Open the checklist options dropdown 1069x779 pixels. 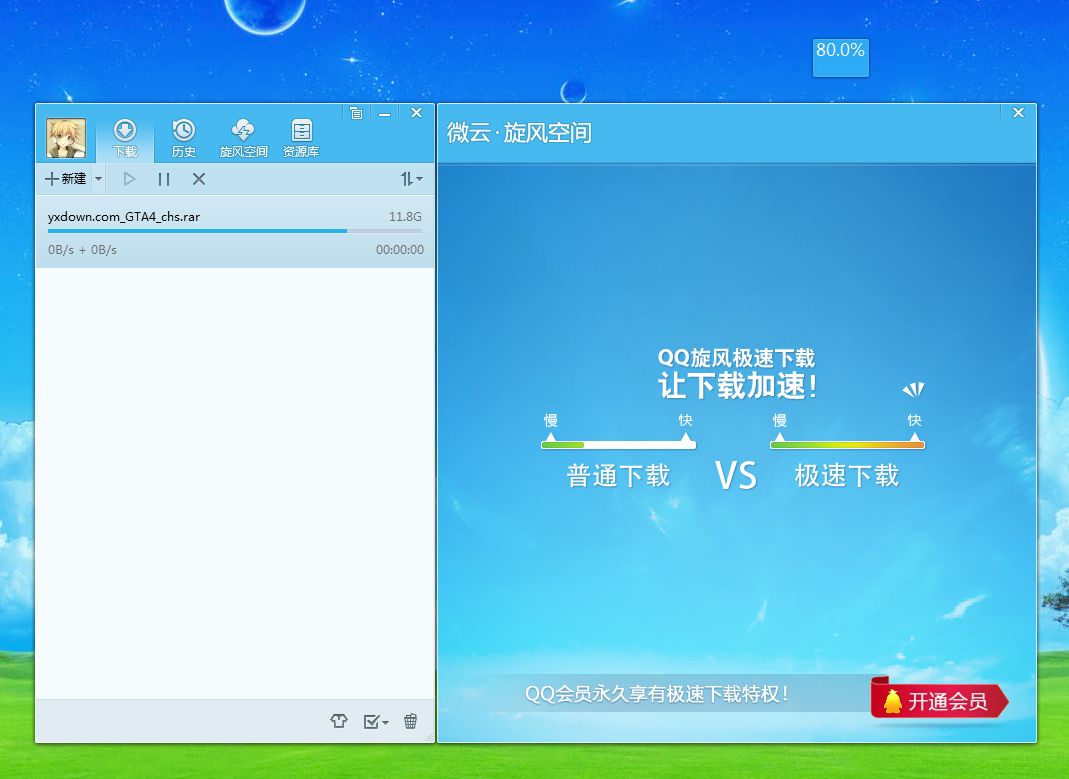click(x=376, y=721)
